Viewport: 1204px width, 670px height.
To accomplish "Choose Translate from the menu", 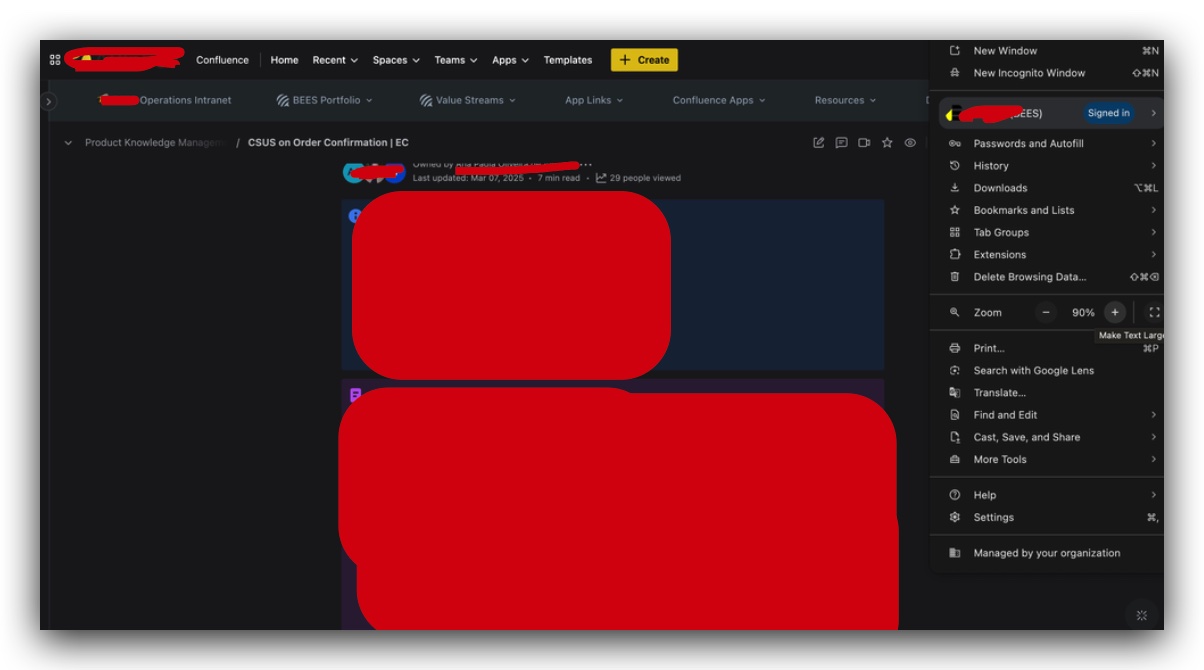I will (1046, 393).
